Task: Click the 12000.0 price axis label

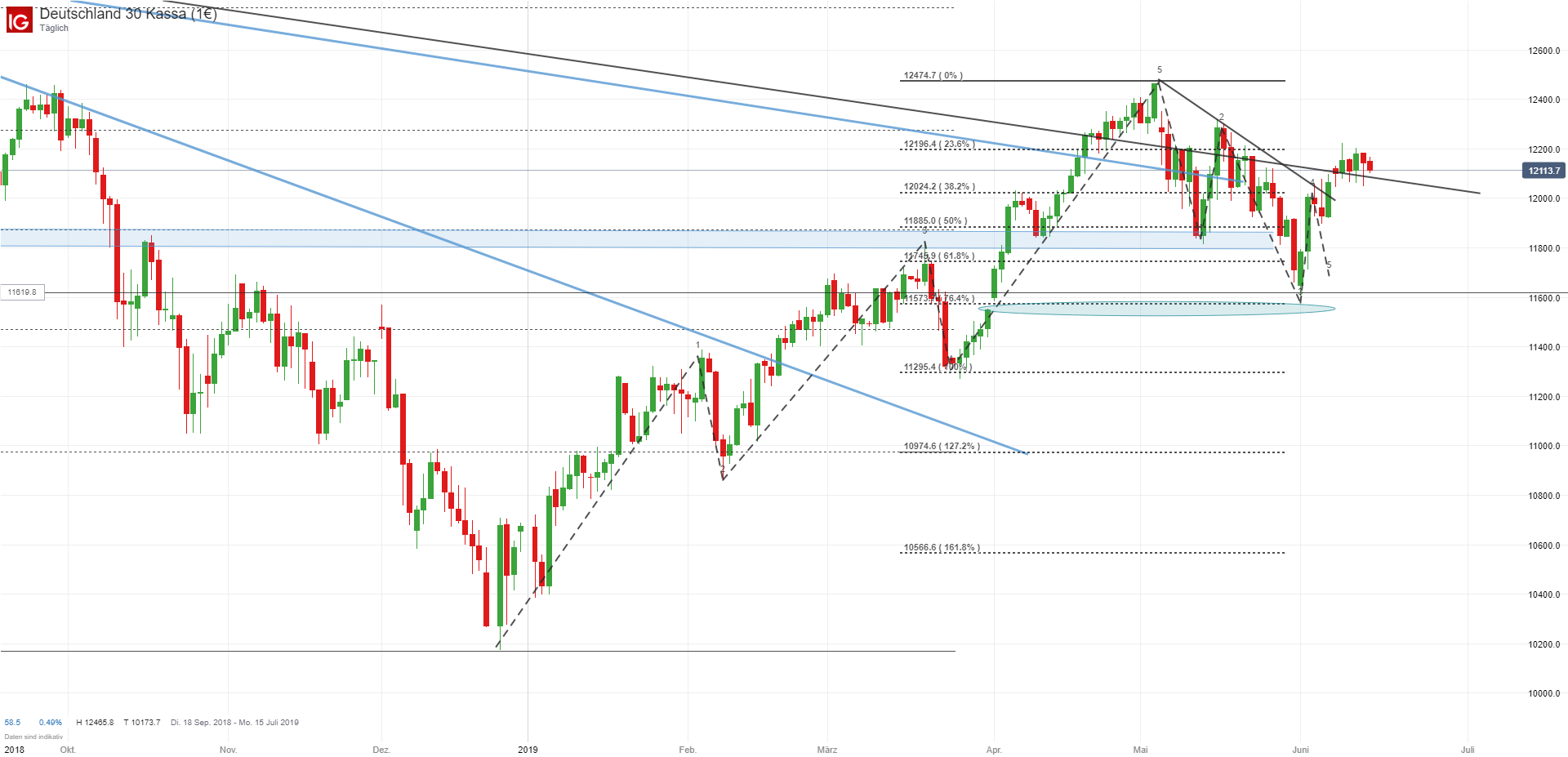Action: coord(1544,199)
